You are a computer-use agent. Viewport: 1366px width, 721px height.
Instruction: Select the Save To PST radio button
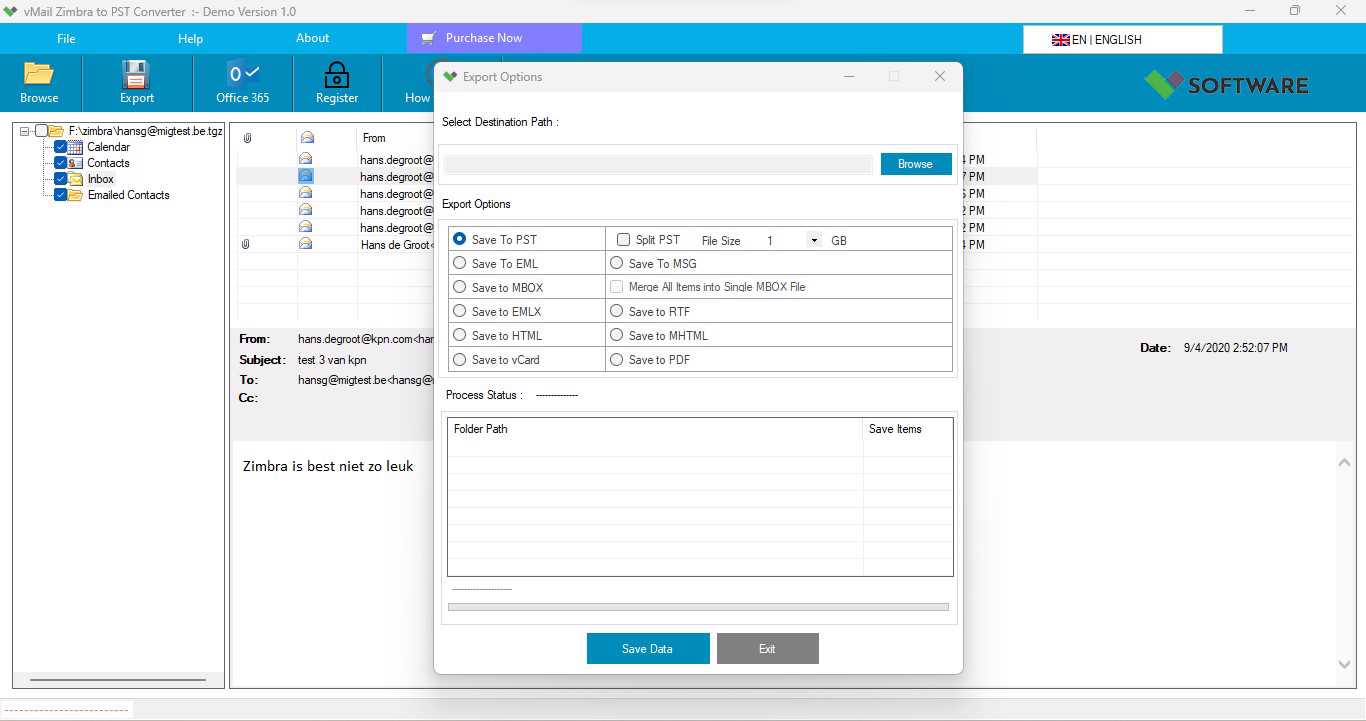point(460,239)
